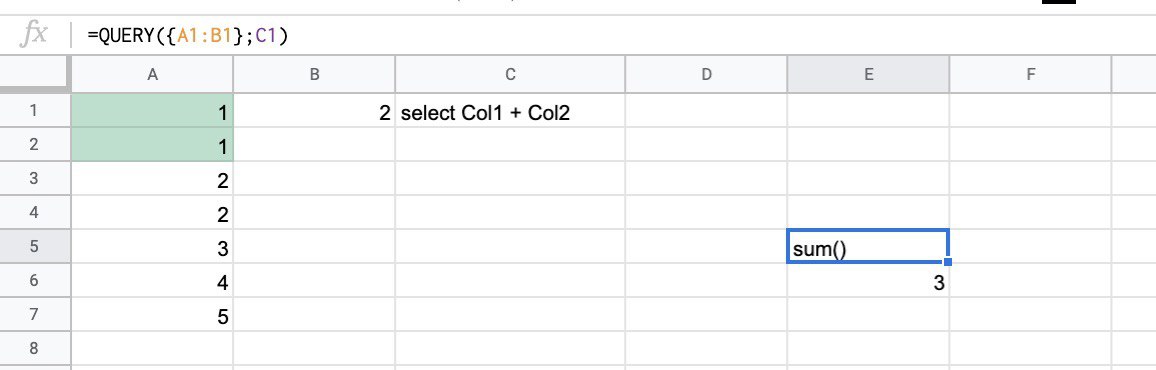This screenshot has width=1156, height=370.
Task: Select cell B1 containing 2
Action: [x=314, y=111]
